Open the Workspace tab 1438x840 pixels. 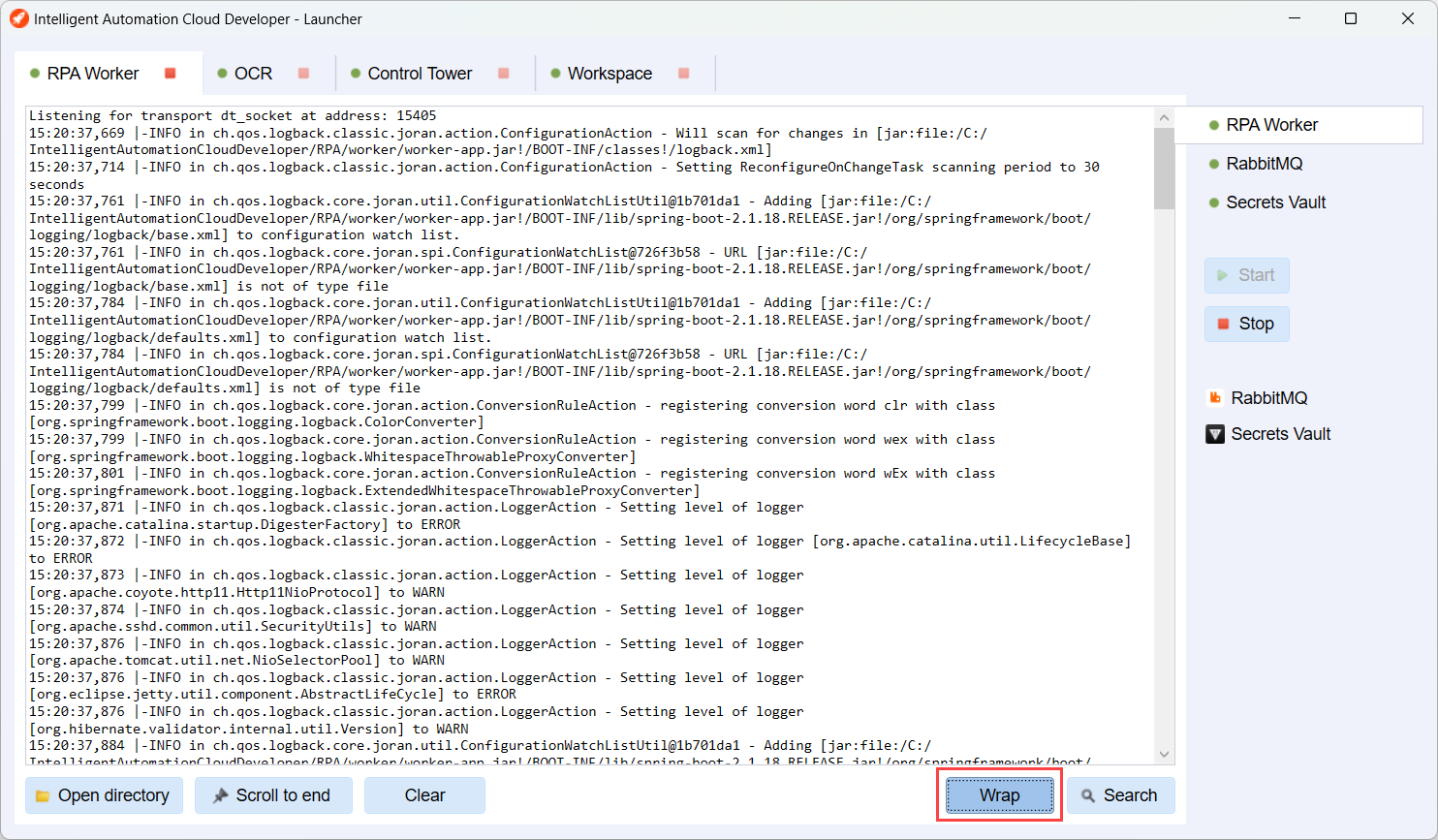click(610, 74)
